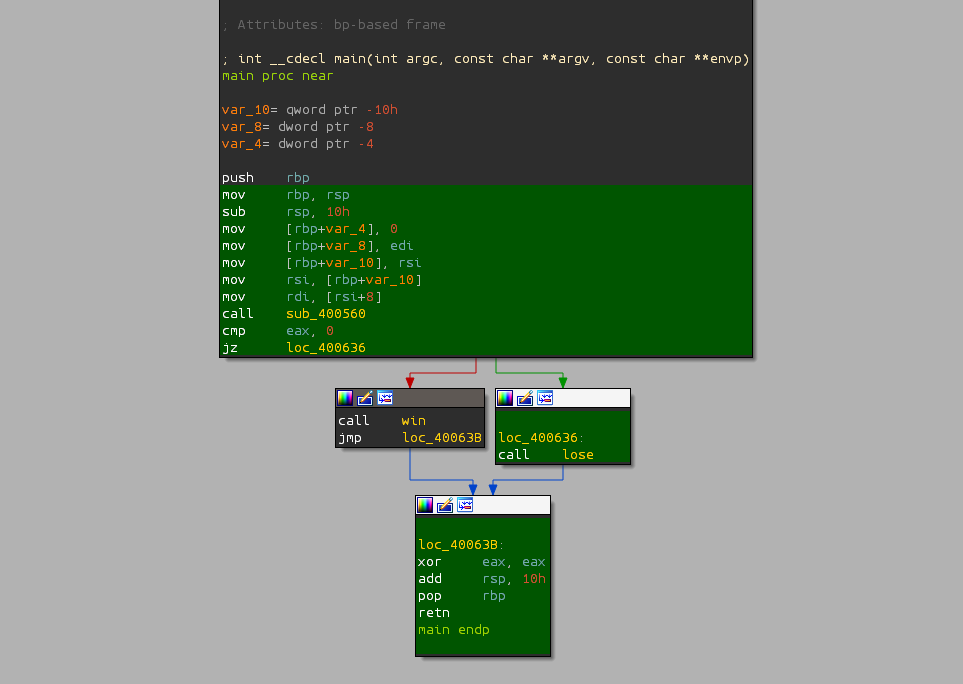Click sub_400560 in the call instruction

[x=326, y=314]
